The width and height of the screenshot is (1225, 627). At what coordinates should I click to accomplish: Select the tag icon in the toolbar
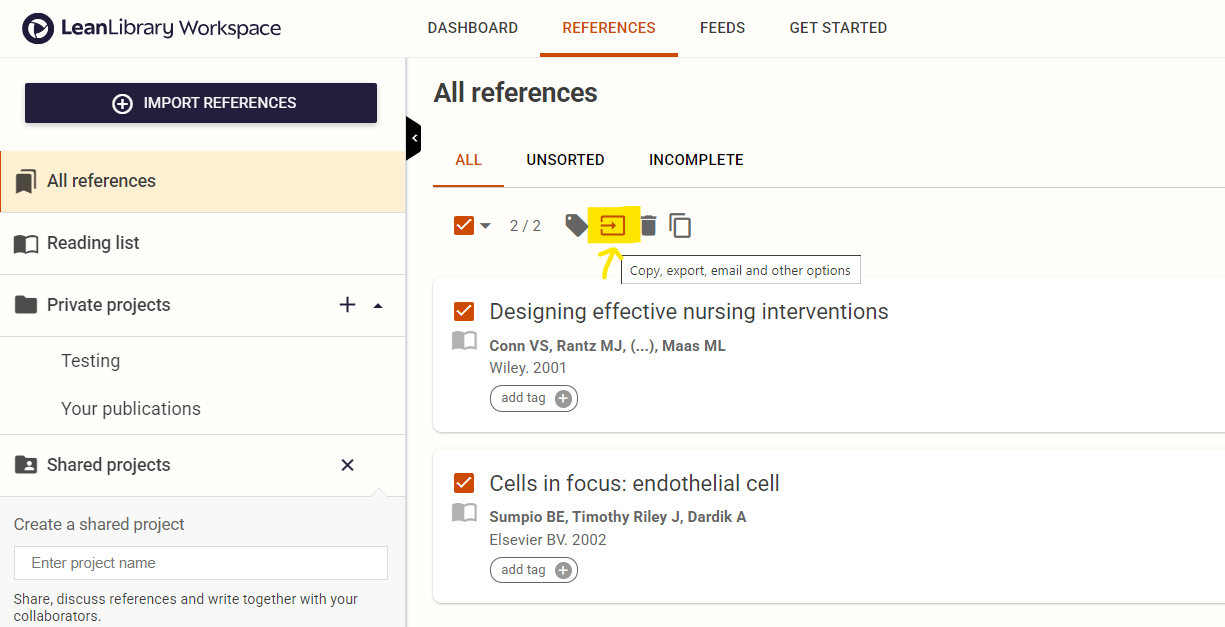pos(576,225)
